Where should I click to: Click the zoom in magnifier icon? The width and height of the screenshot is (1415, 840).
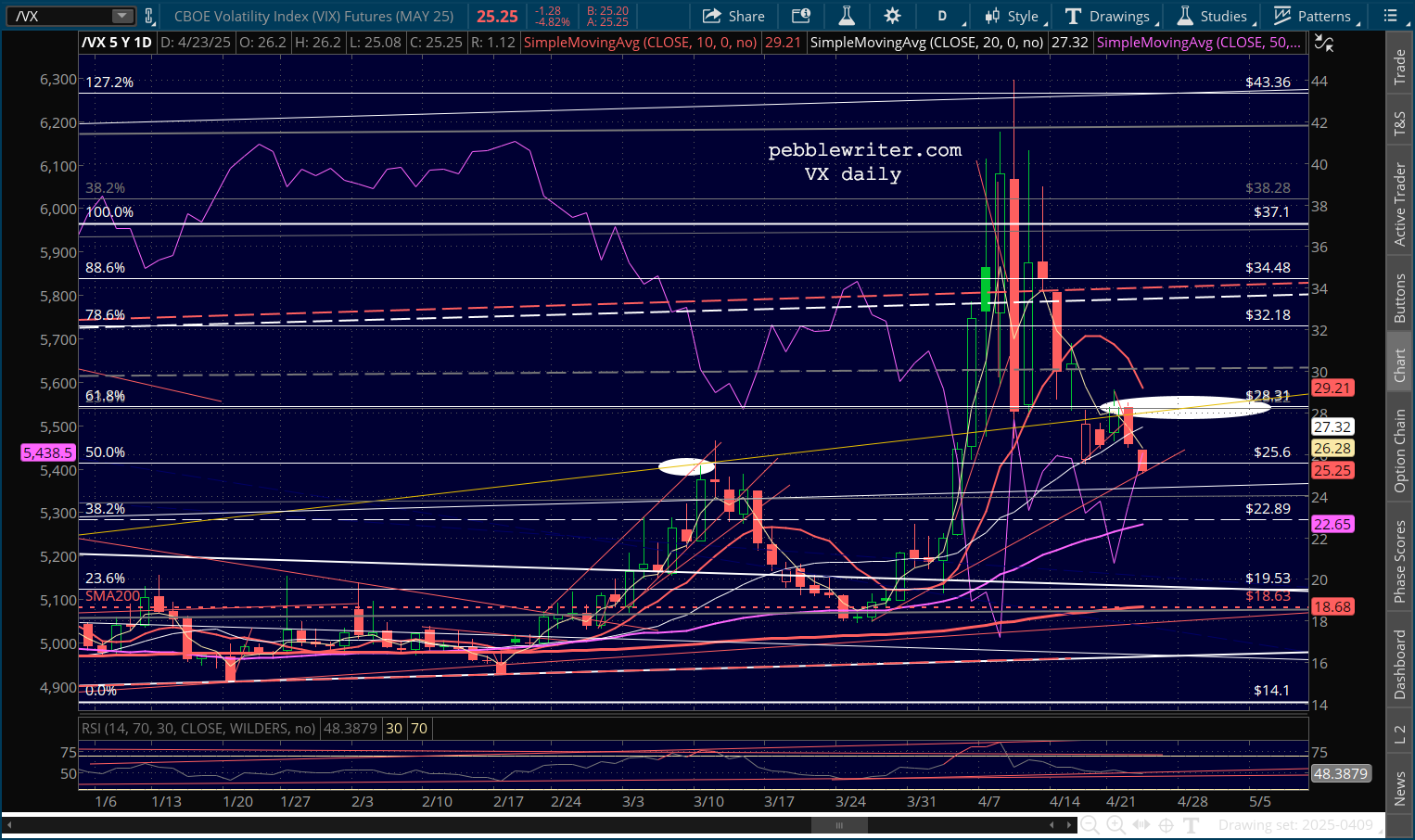(x=1115, y=824)
